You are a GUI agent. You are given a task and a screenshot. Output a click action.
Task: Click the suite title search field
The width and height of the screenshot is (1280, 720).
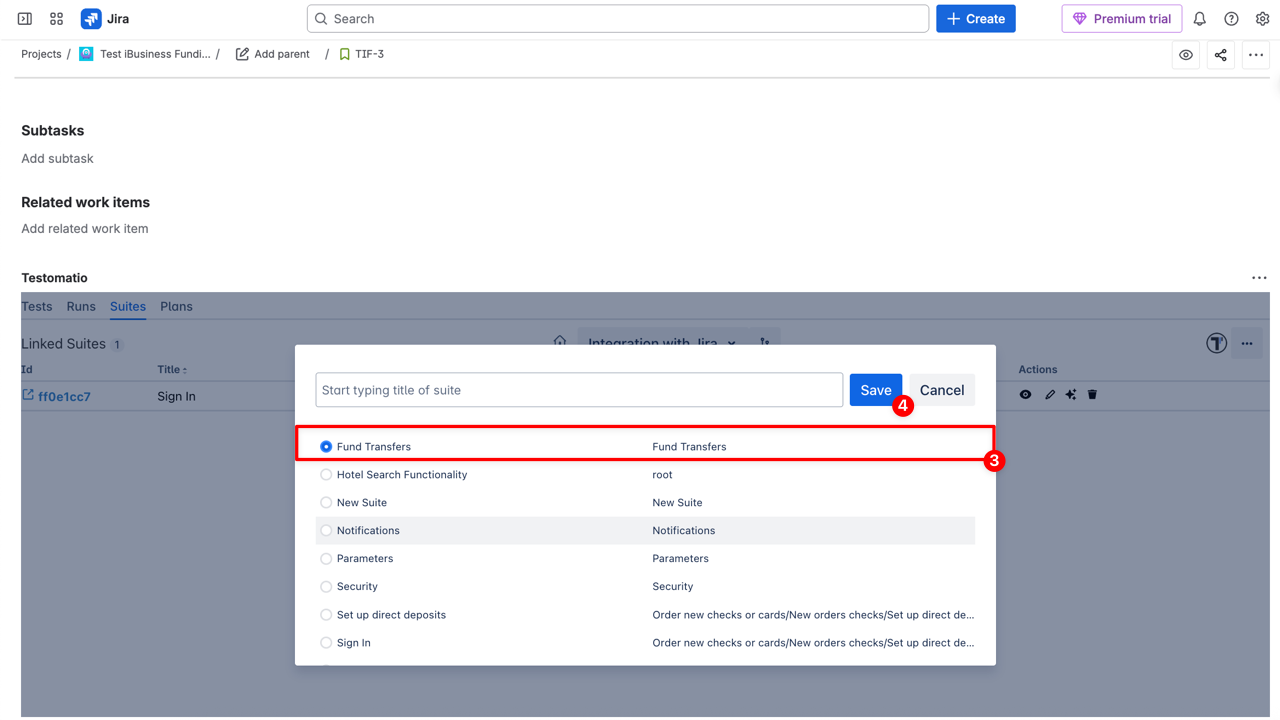point(579,390)
